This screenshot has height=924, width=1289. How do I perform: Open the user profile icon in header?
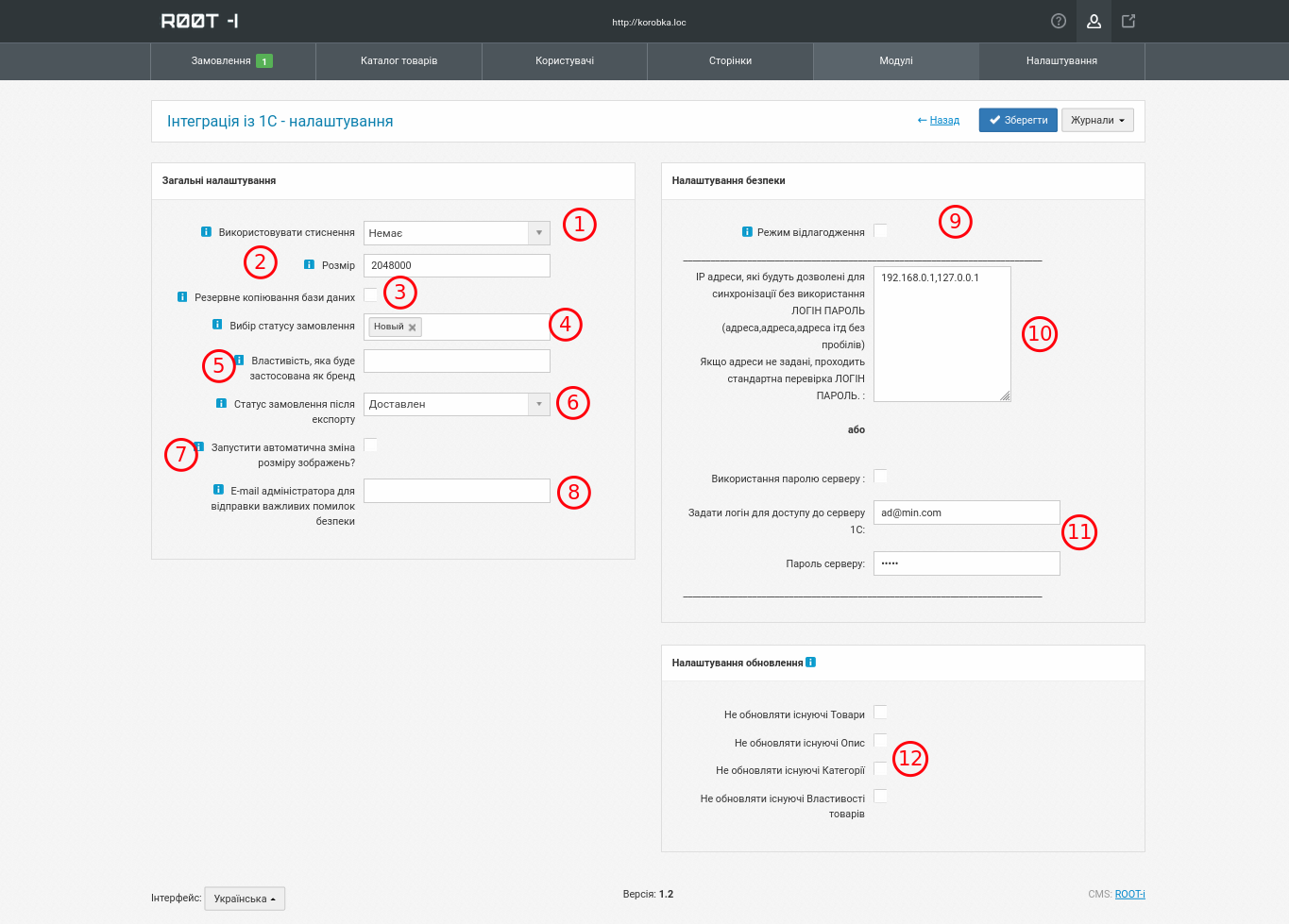click(x=1094, y=21)
